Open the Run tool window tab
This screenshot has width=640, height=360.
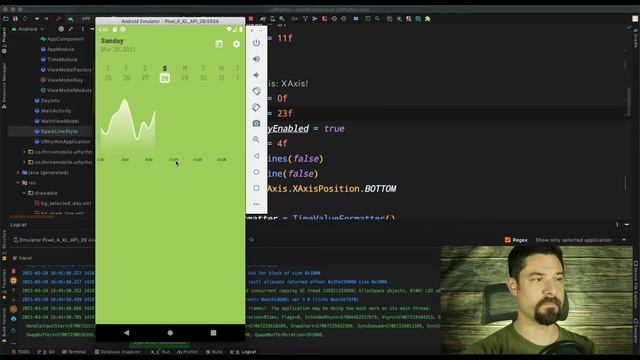coord(160,351)
